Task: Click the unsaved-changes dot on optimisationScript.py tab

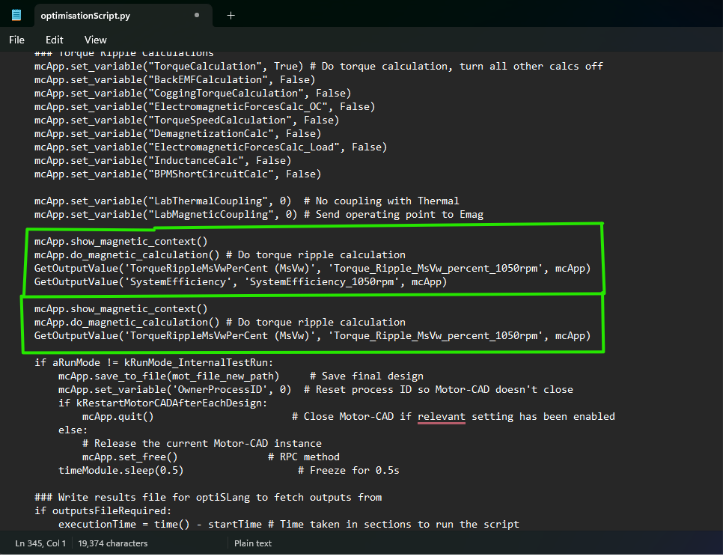Action: [197, 16]
